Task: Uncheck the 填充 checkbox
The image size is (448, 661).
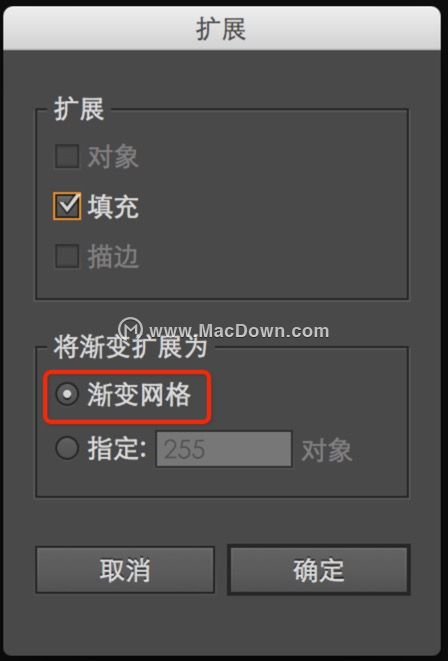Action: point(67,206)
